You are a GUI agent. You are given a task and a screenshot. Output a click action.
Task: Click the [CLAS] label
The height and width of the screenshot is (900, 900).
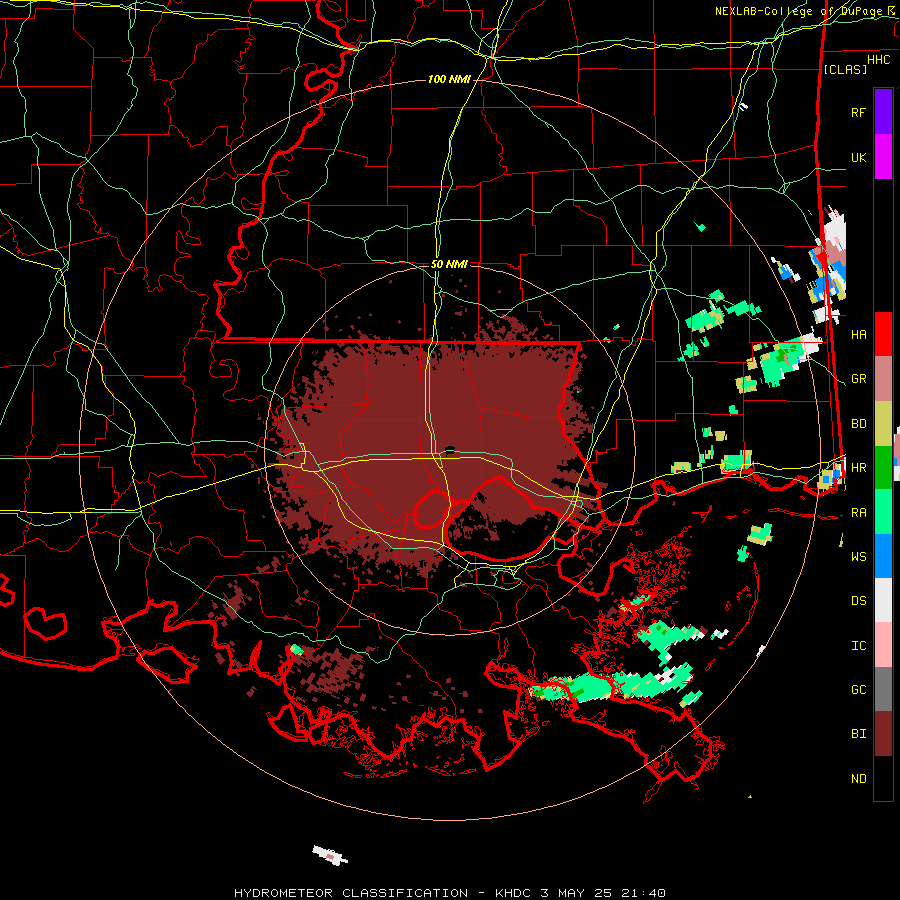pos(845,69)
